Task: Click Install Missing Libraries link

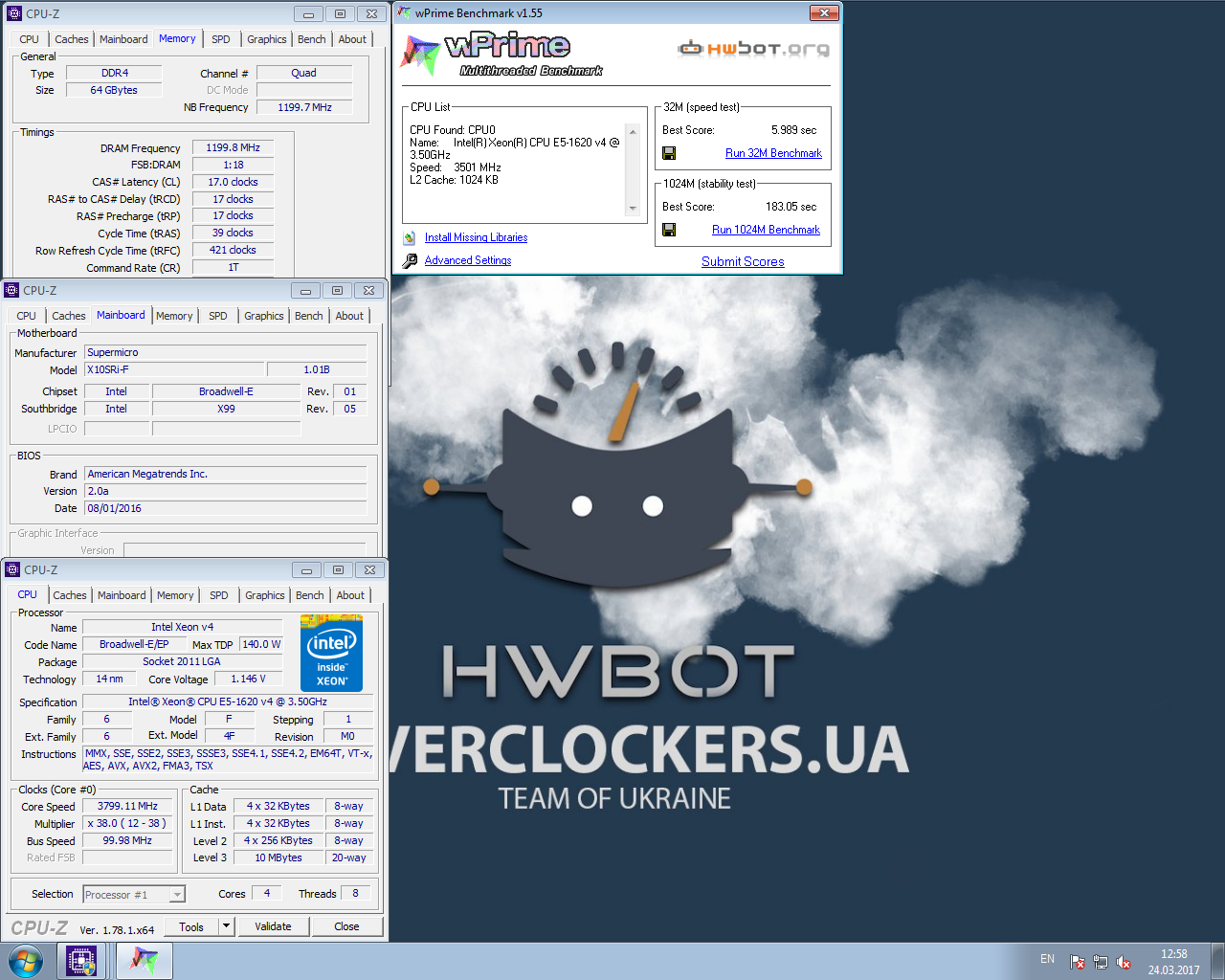Action: pos(476,237)
